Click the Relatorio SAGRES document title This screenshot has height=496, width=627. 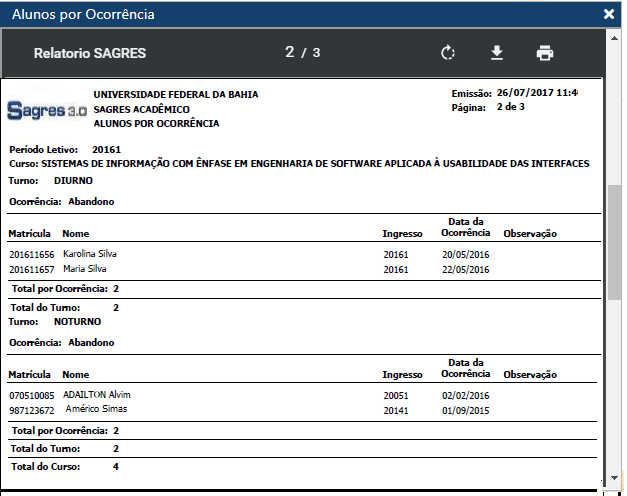click(x=90, y=53)
